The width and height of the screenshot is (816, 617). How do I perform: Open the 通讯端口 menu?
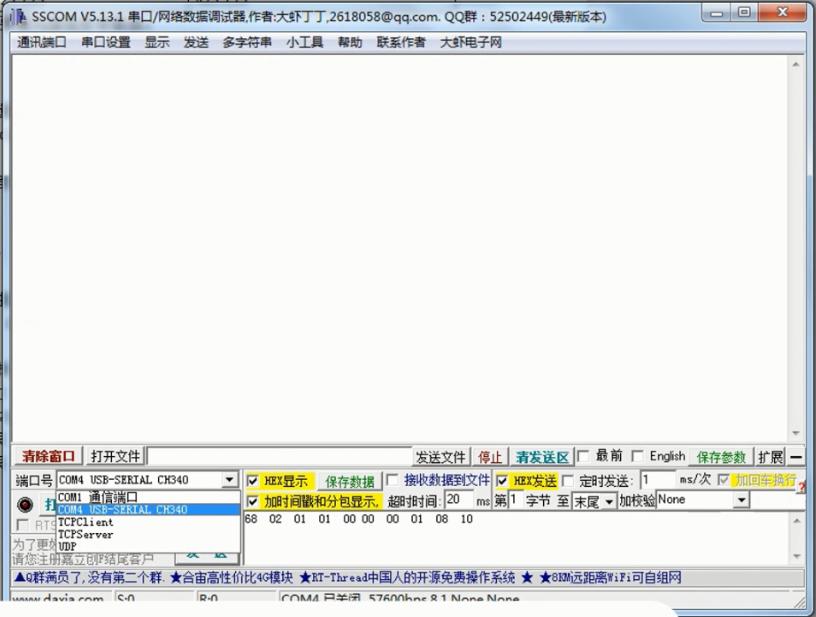pyautogui.click(x=42, y=42)
